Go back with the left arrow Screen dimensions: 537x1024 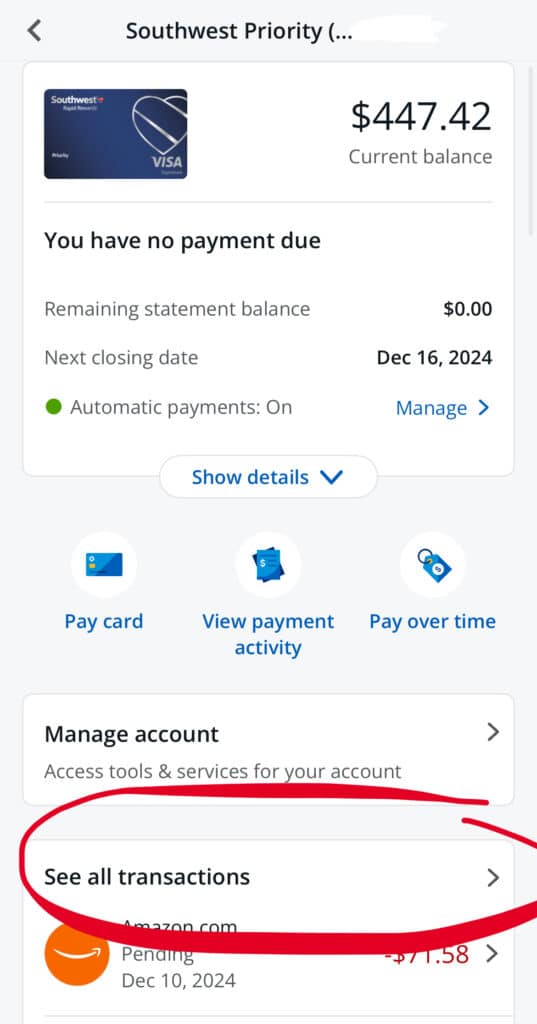point(34,31)
